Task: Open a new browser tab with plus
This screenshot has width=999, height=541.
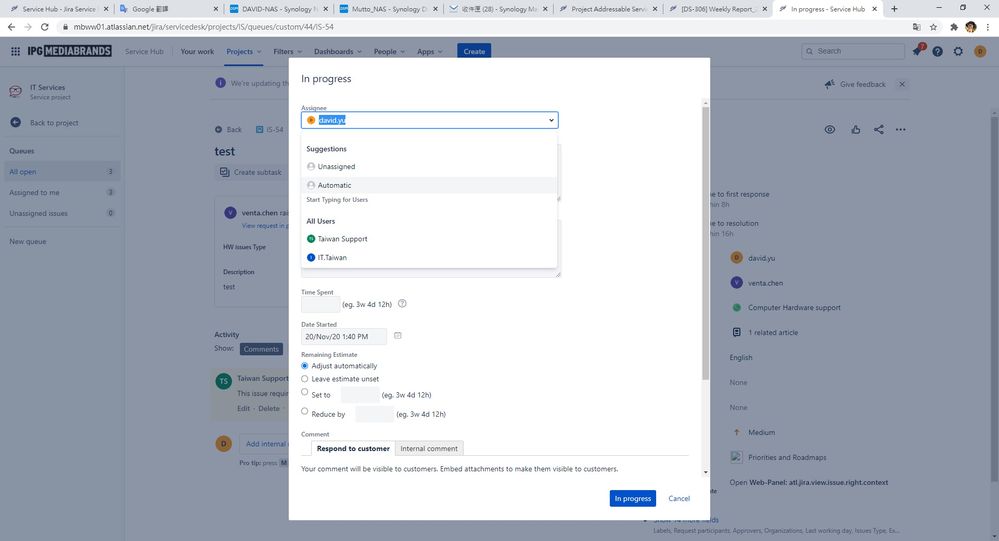Action: point(895,9)
